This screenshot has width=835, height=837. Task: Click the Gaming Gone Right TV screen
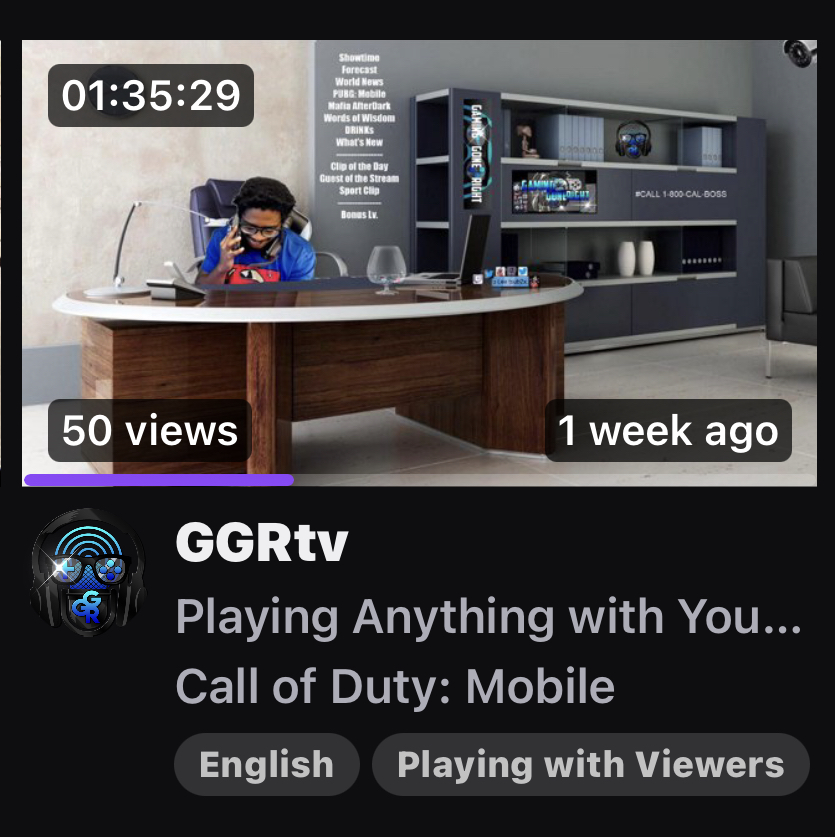[x=554, y=191]
